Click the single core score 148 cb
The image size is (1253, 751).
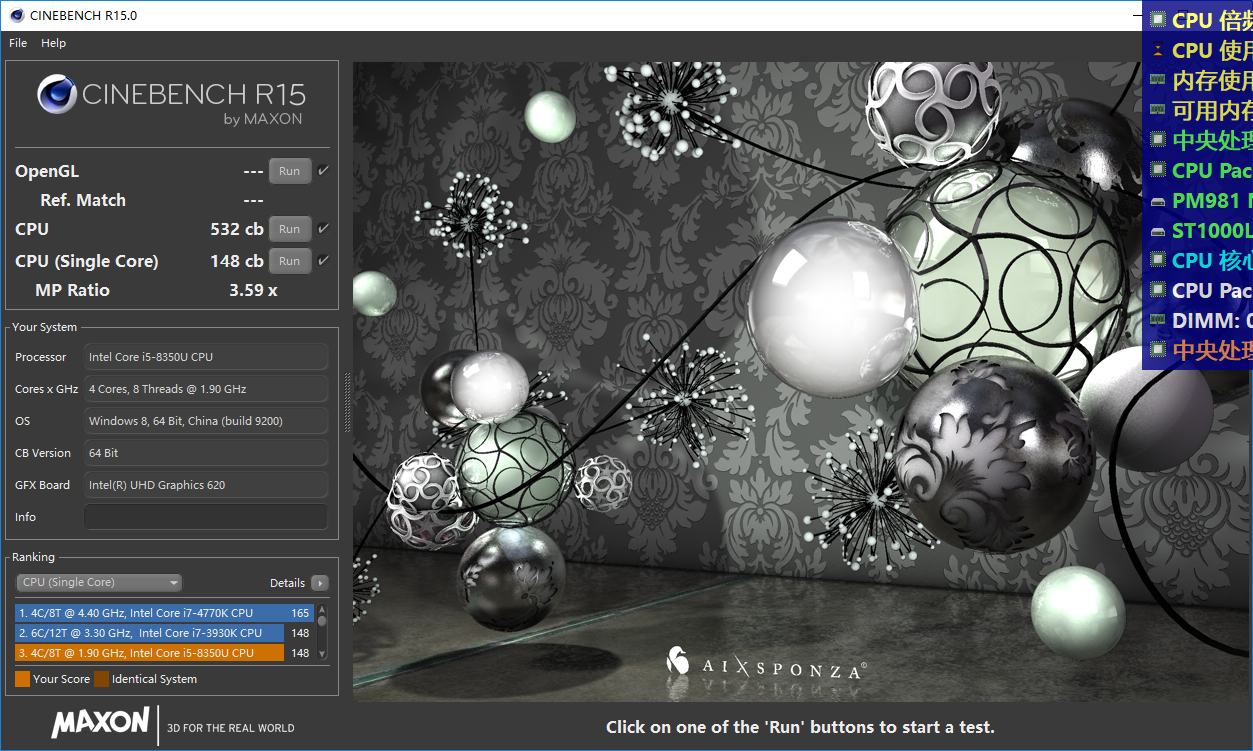[x=237, y=261]
